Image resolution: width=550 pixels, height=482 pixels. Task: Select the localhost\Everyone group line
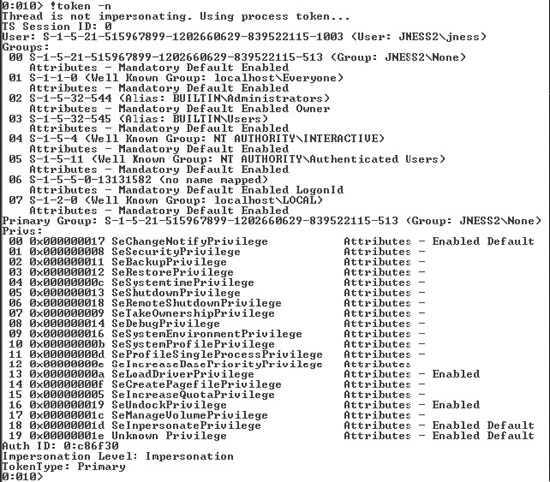pyautogui.click(x=176, y=78)
